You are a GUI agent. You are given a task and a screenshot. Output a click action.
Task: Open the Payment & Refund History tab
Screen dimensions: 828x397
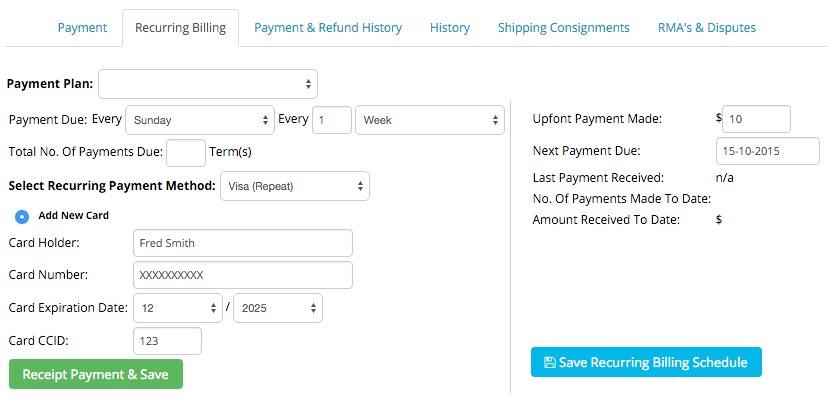pyautogui.click(x=328, y=27)
